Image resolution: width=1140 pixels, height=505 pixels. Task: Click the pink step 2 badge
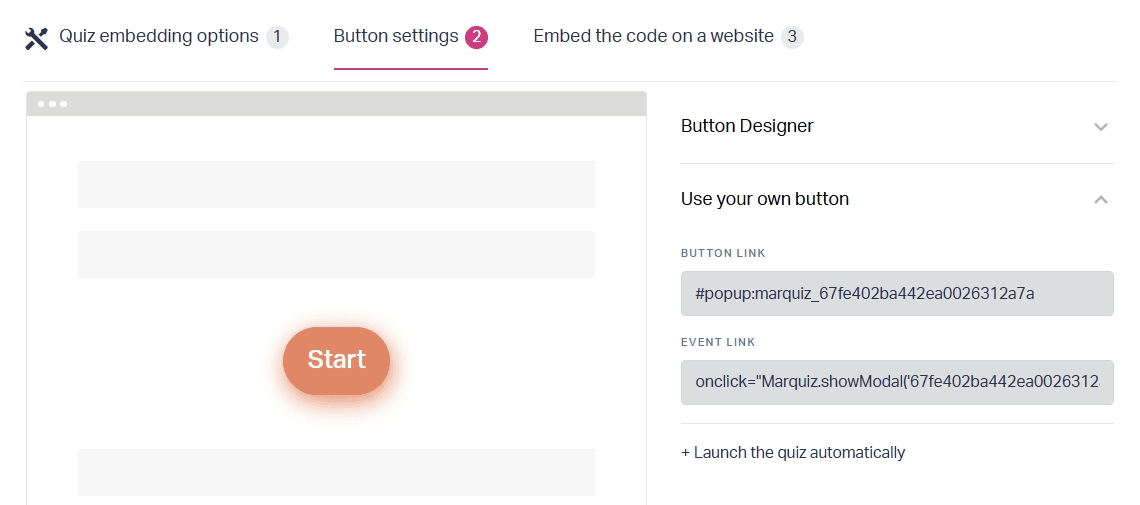(x=476, y=37)
